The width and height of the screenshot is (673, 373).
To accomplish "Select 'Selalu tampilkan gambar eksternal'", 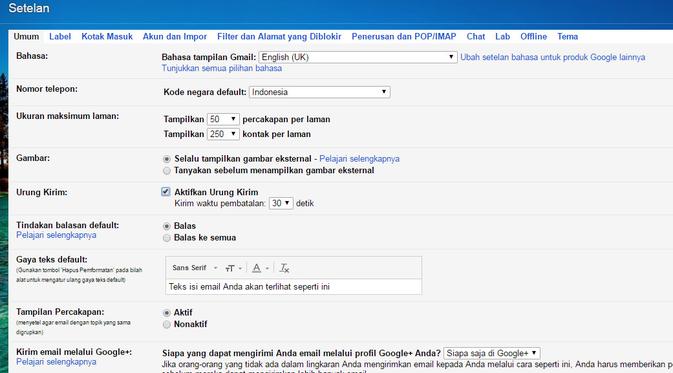I will click(167, 159).
